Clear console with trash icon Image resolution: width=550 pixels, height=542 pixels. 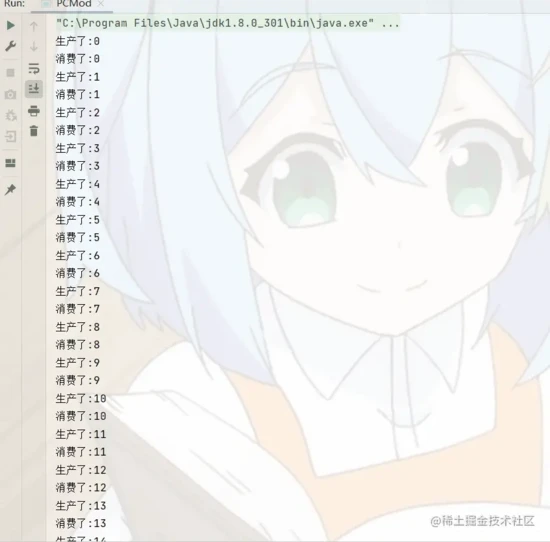coord(34,131)
